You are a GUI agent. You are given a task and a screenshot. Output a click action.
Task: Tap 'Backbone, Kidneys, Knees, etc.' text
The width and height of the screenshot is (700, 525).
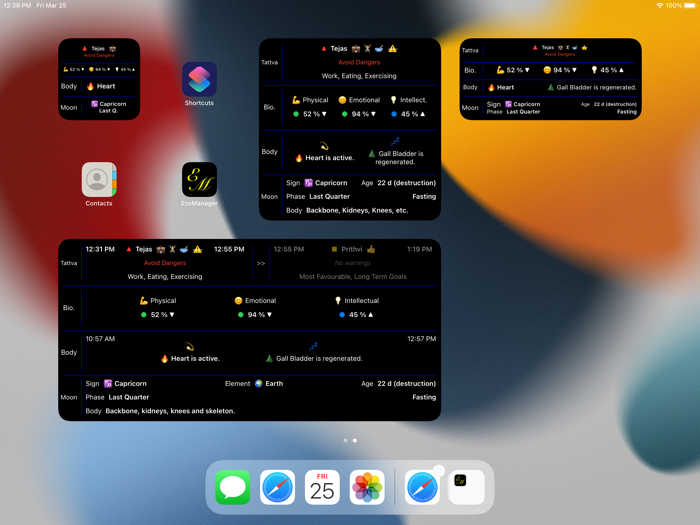click(357, 210)
